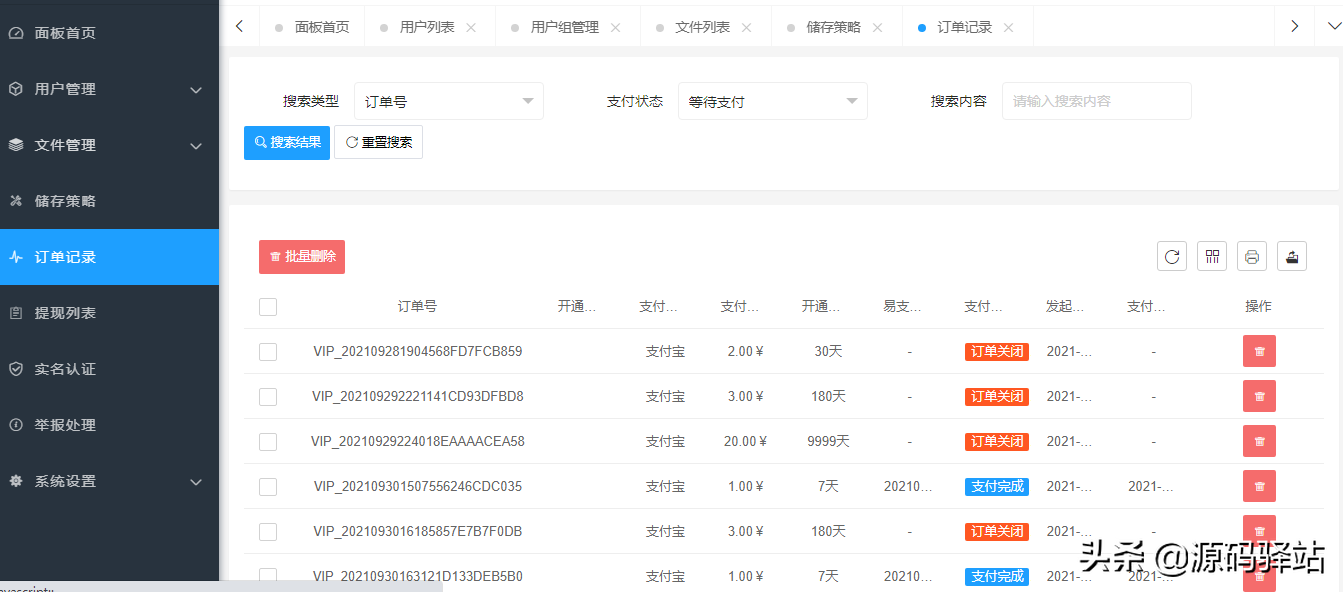Open the 支付状态 dropdown
This screenshot has width=1343, height=592.
pos(772,101)
